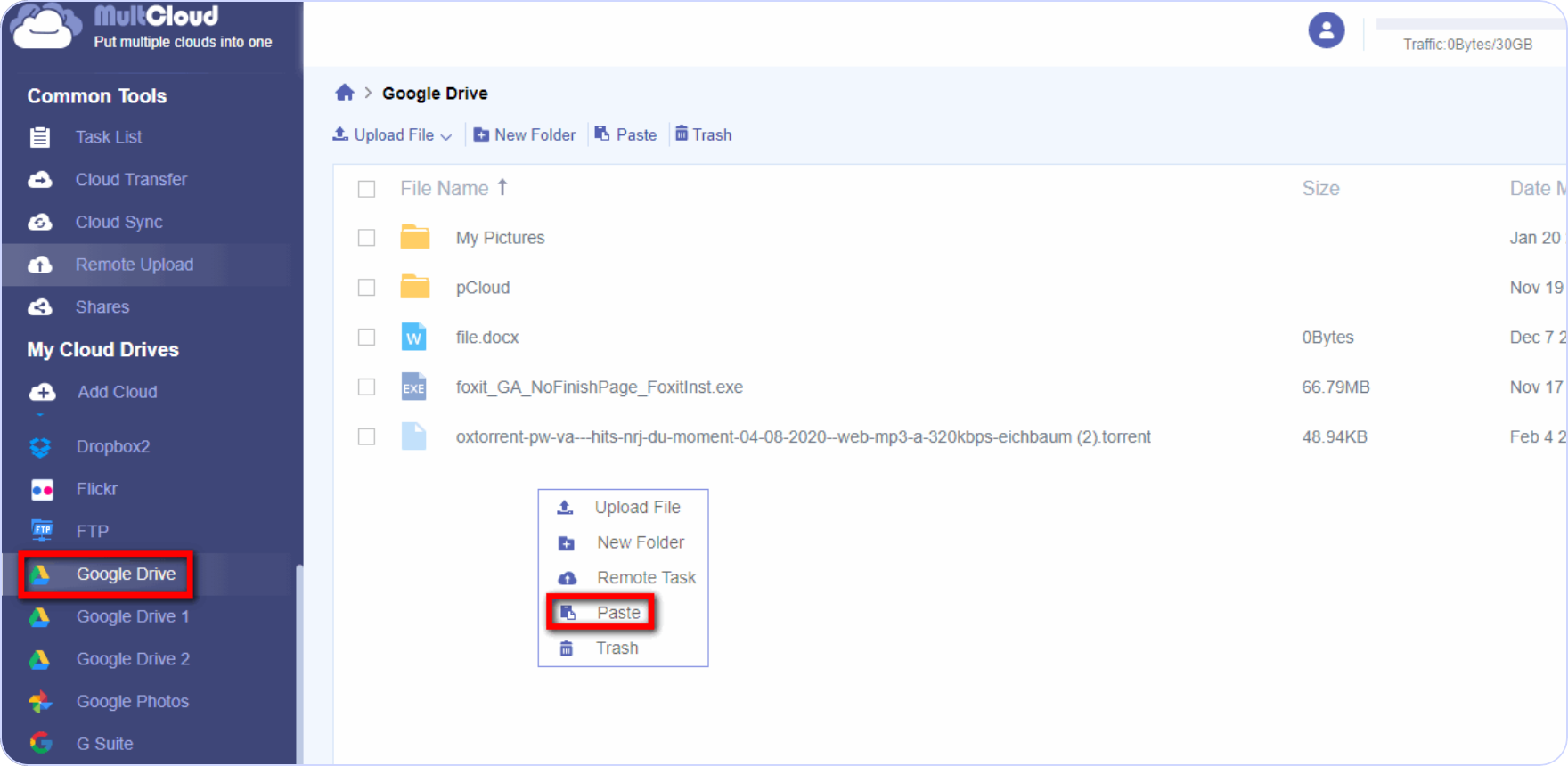Go to home via breadcrumb house icon
Image resolution: width=1568 pixels, height=766 pixels.
click(345, 93)
